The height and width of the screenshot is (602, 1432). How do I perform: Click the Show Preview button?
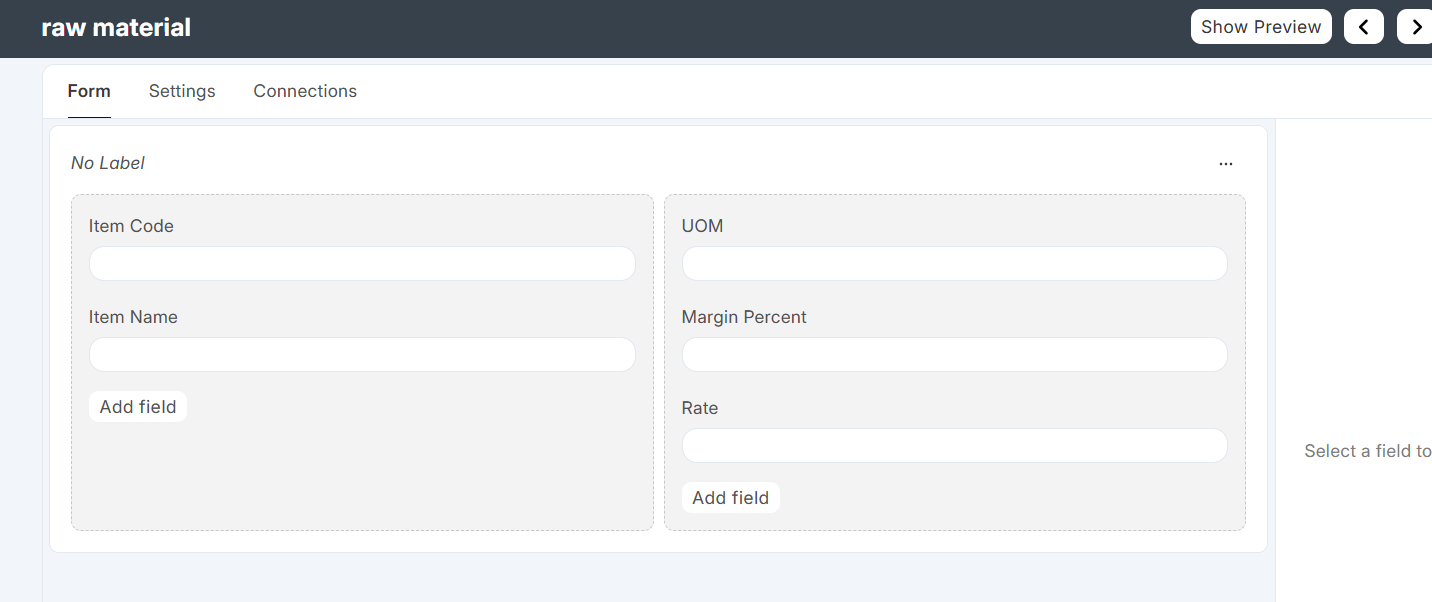1261,27
